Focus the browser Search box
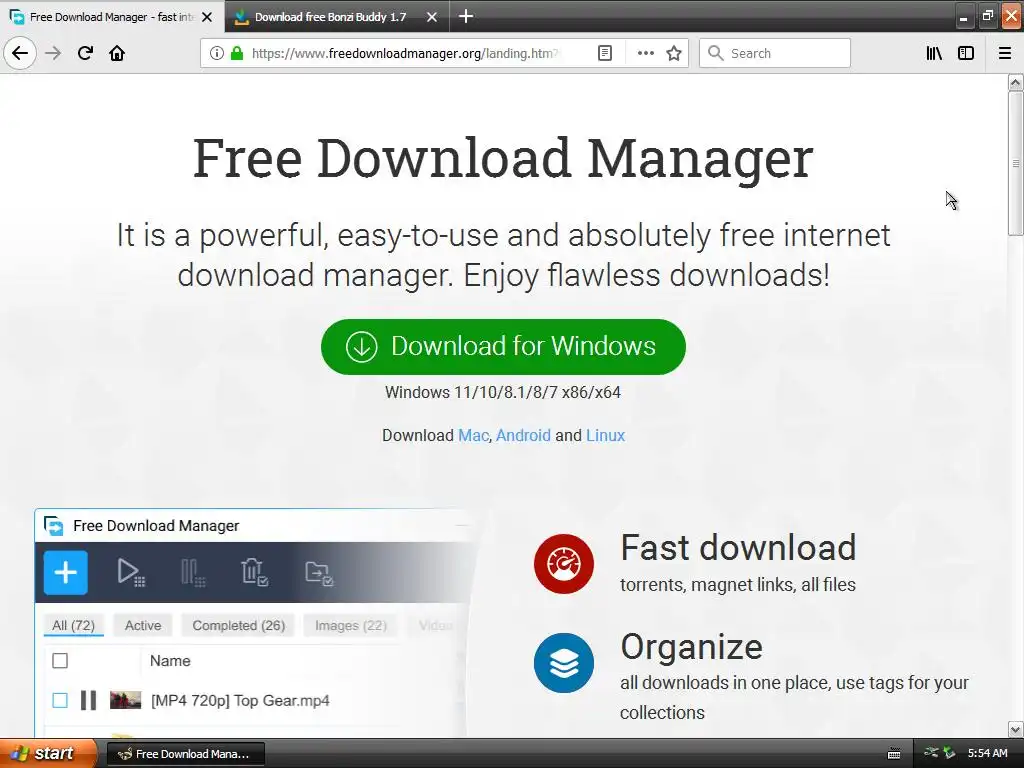The width and height of the screenshot is (1024, 768). tap(775, 53)
